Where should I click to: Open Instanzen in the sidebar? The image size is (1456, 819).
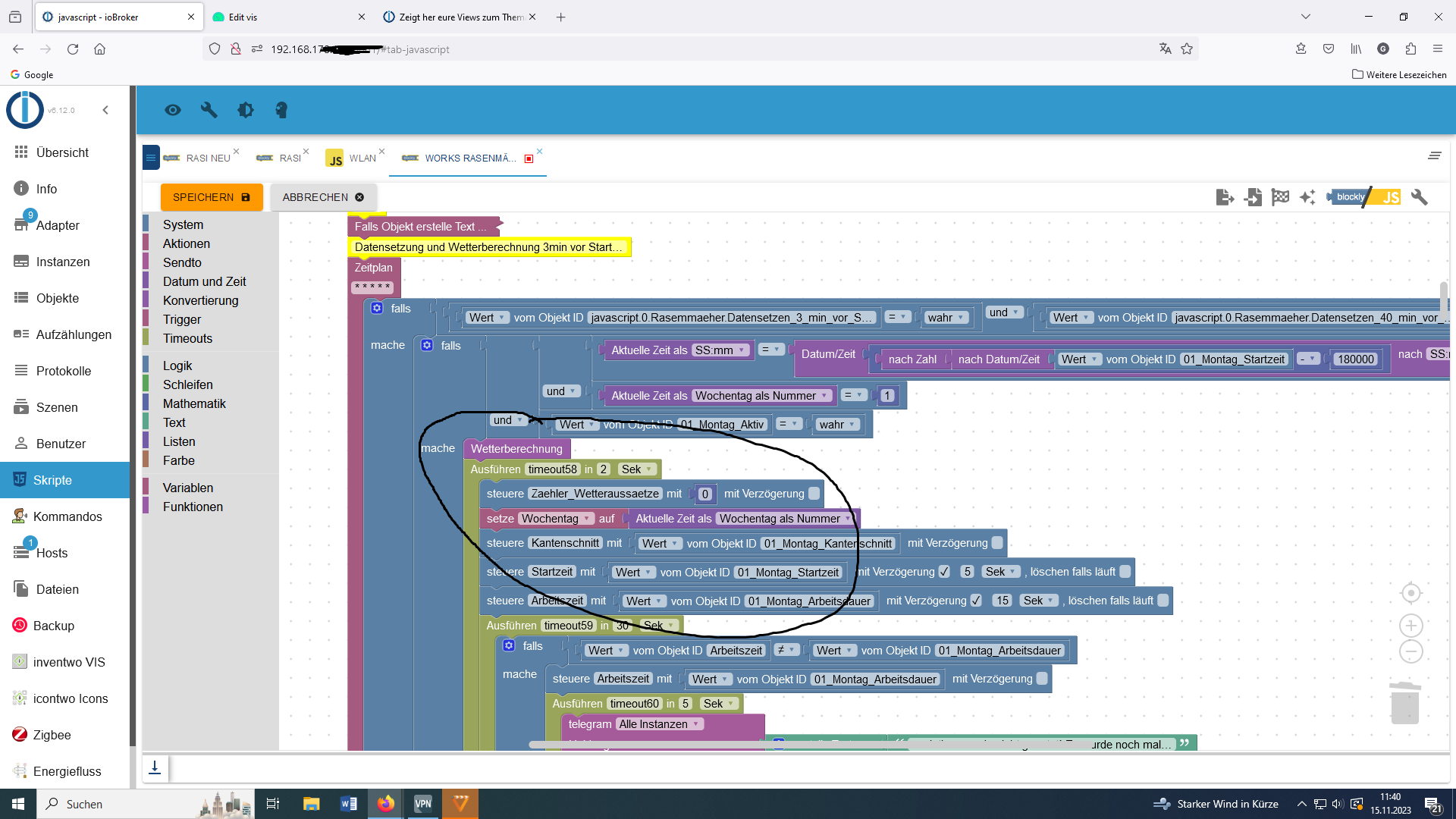click(64, 262)
